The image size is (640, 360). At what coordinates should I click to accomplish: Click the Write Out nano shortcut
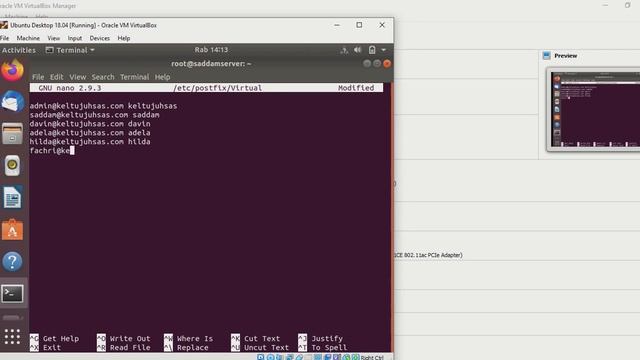pos(124,339)
